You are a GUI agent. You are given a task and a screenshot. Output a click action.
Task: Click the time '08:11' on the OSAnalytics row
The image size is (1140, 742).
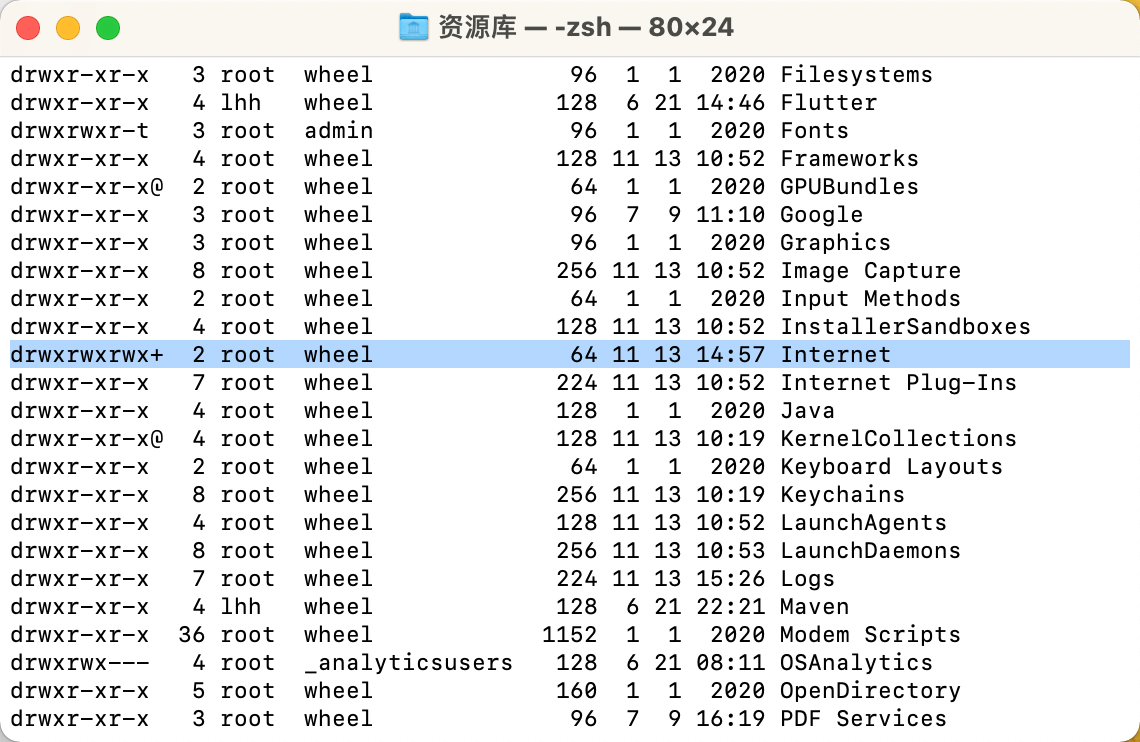pos(730,663)
